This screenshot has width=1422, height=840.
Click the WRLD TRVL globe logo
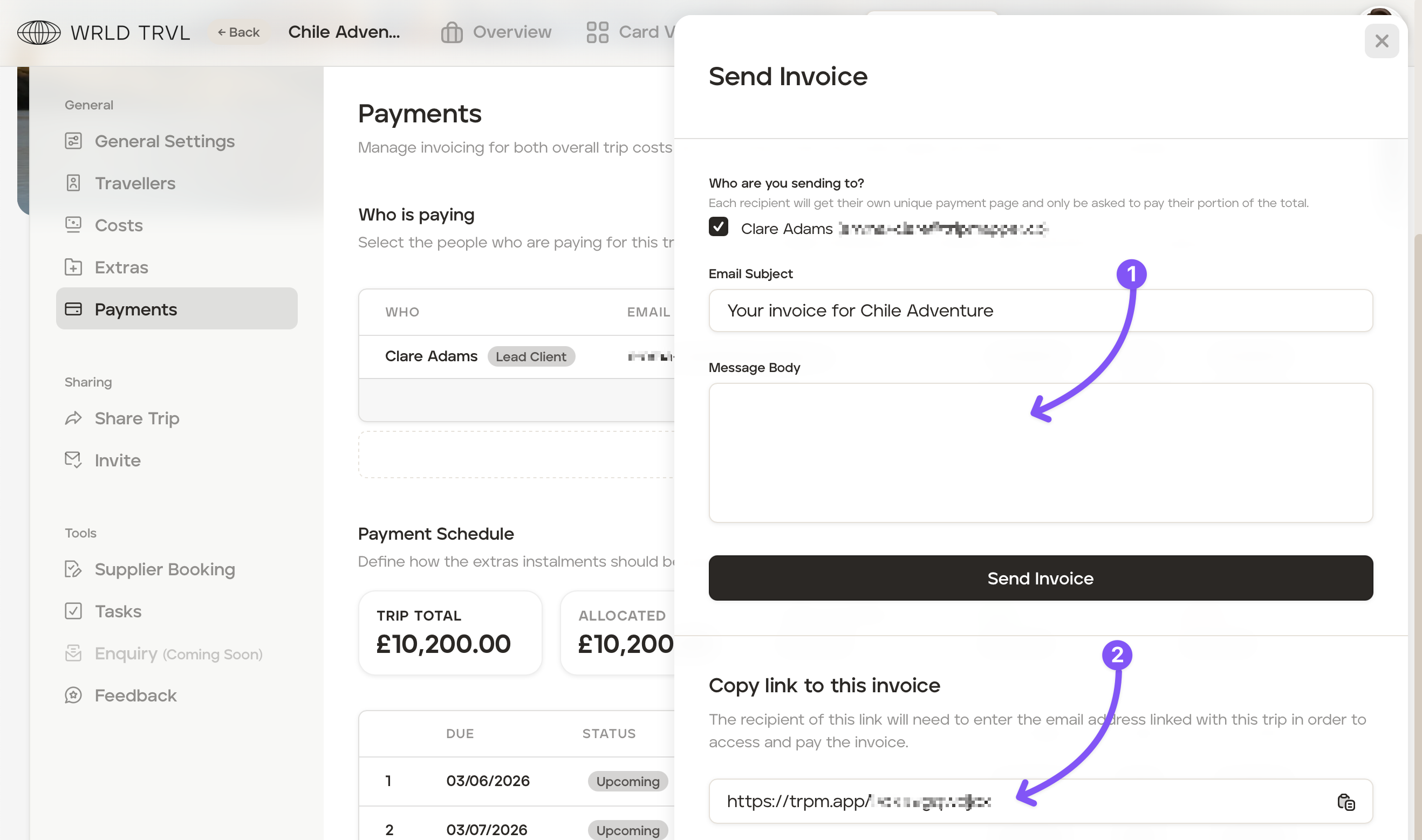coord(38,32)
